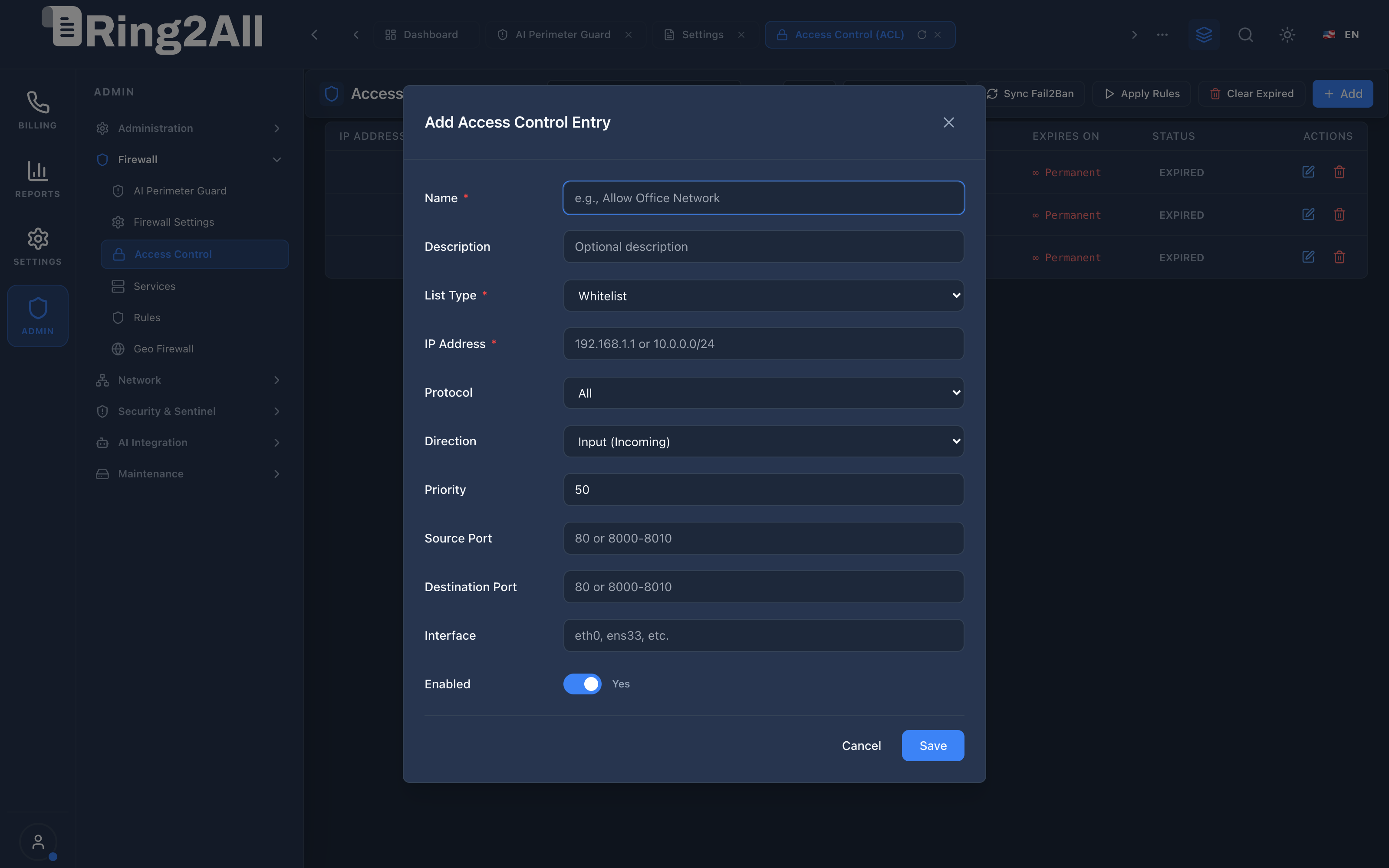This screenshot has height=868, width=1389.
Task: Edit the first Permanent row entry
Action: click(x=1308, y=172)
